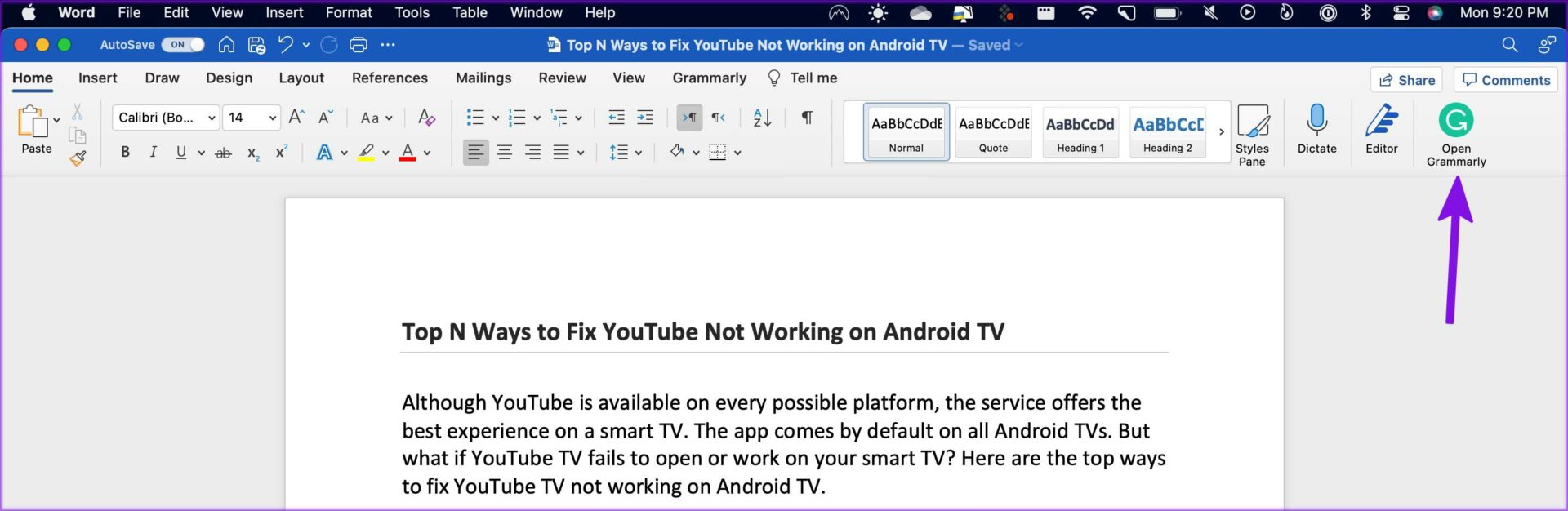Image resolution: width=1568 pixels, height=511 pixels.
Task: Apply the Normal style
Action: tap(906, 131)
